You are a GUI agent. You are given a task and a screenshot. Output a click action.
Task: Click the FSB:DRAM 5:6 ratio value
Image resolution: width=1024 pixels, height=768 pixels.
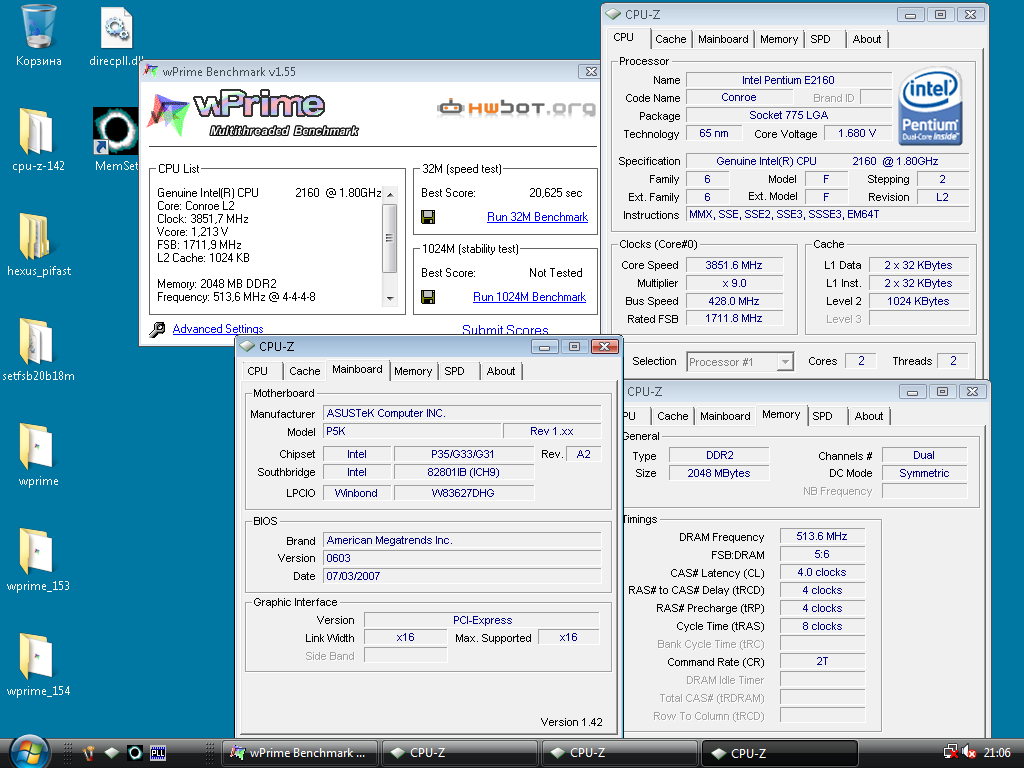pyautogui.click(x=822, y=554)
